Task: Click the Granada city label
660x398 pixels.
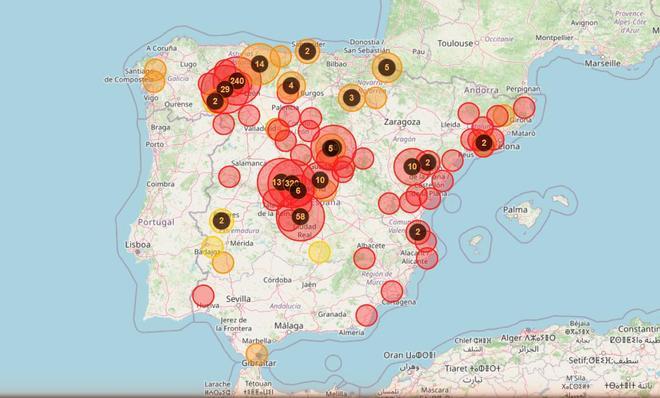Action: point(332,314)
